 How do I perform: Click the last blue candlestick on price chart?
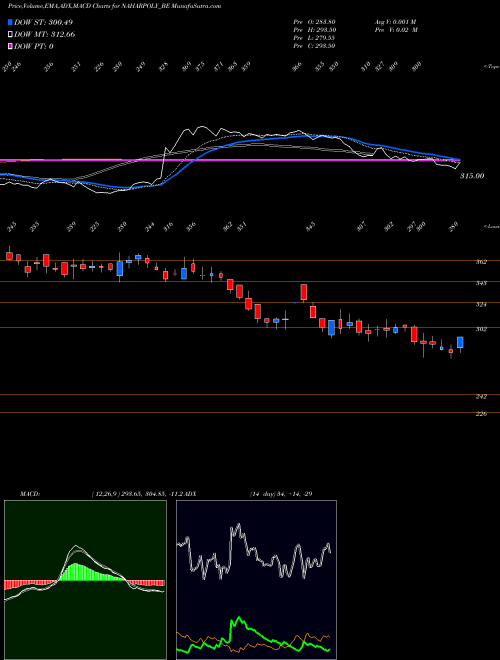(x=460, y=342)
